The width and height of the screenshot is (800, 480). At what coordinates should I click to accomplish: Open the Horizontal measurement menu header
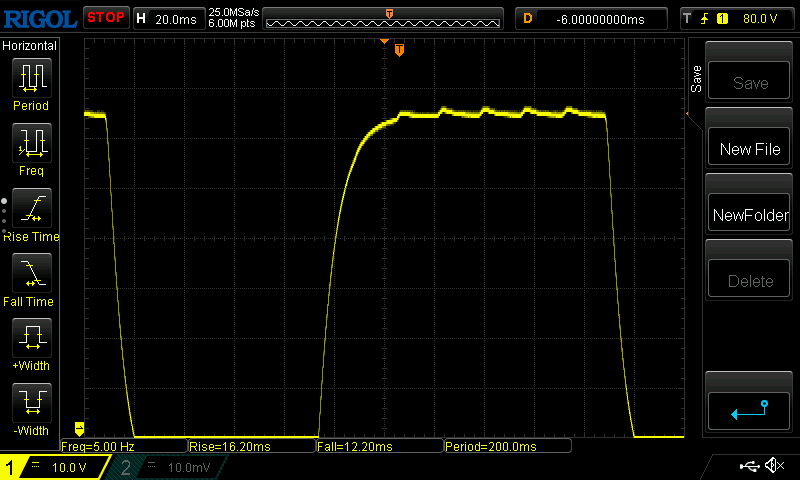tap(30, 46)
